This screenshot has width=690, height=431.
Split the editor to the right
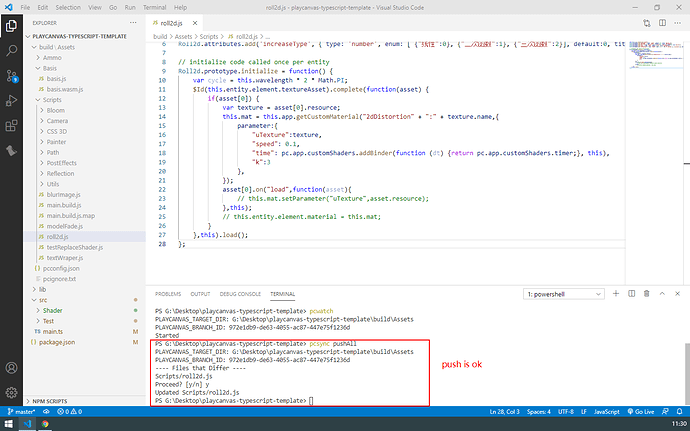click(x=662, y=23)
